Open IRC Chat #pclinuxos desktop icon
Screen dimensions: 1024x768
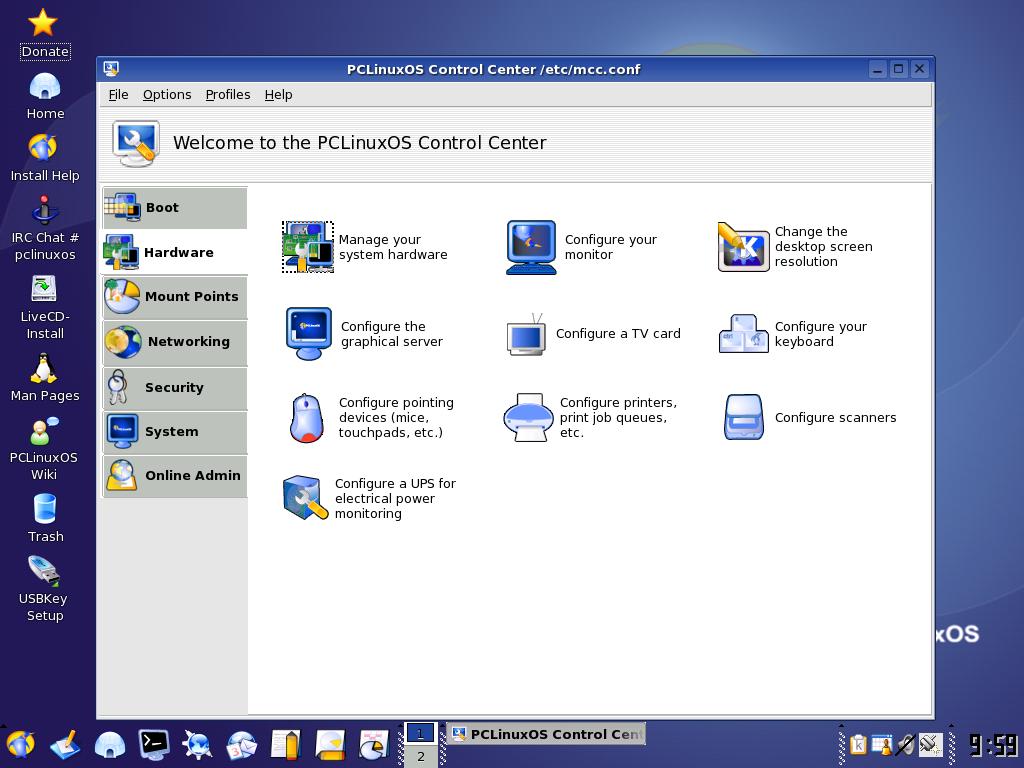pos(44,228)
